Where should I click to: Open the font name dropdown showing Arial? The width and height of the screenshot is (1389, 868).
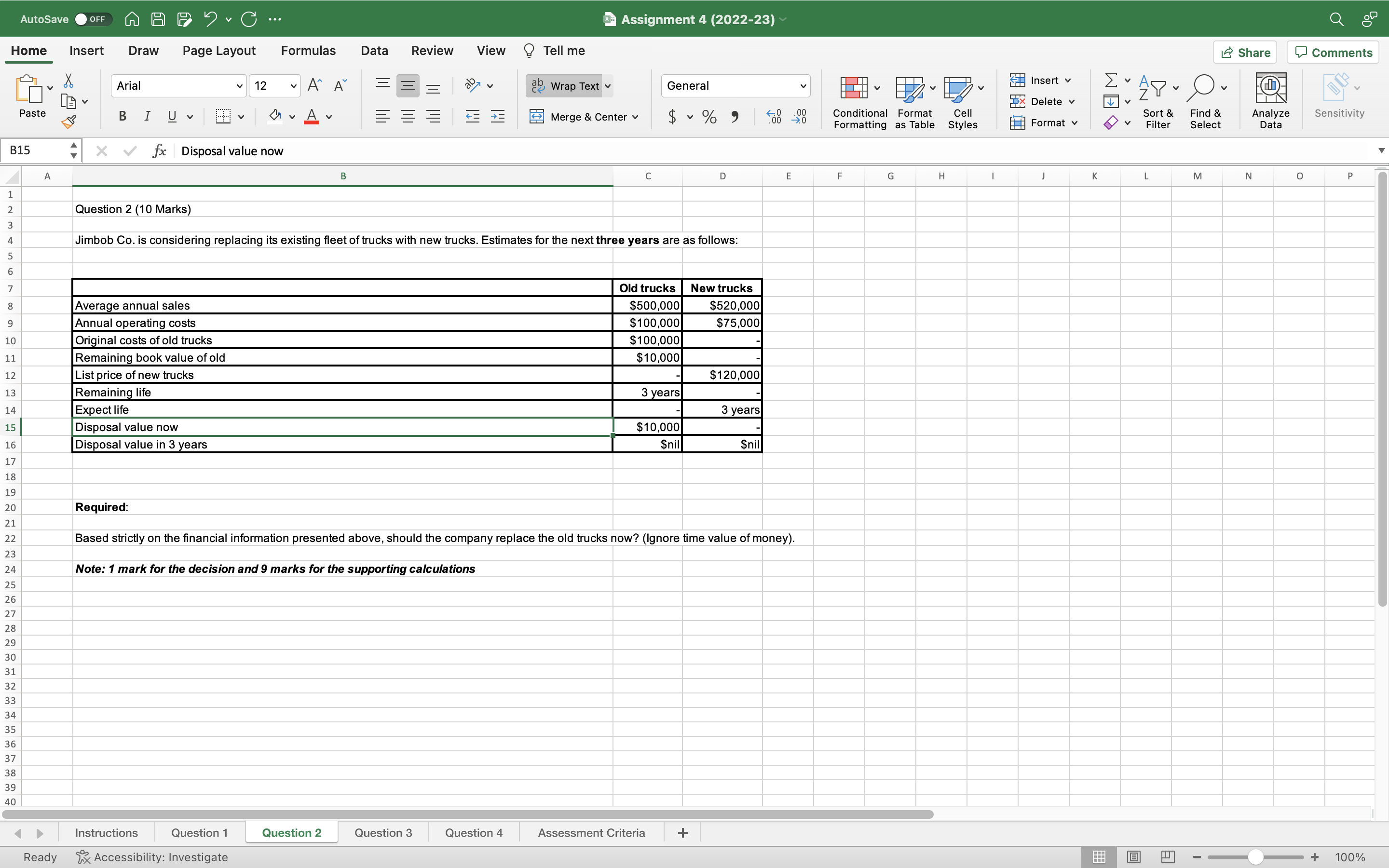239,86
